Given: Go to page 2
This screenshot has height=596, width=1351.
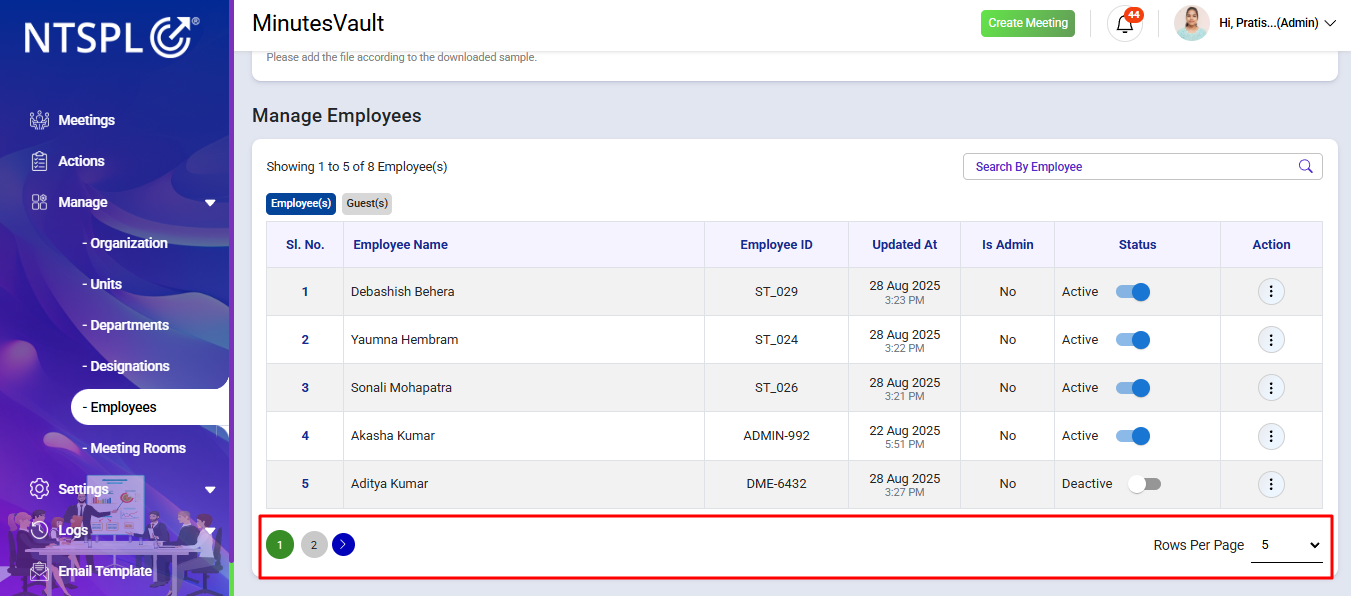Looking at the screenshot, I should coord(314,545).
